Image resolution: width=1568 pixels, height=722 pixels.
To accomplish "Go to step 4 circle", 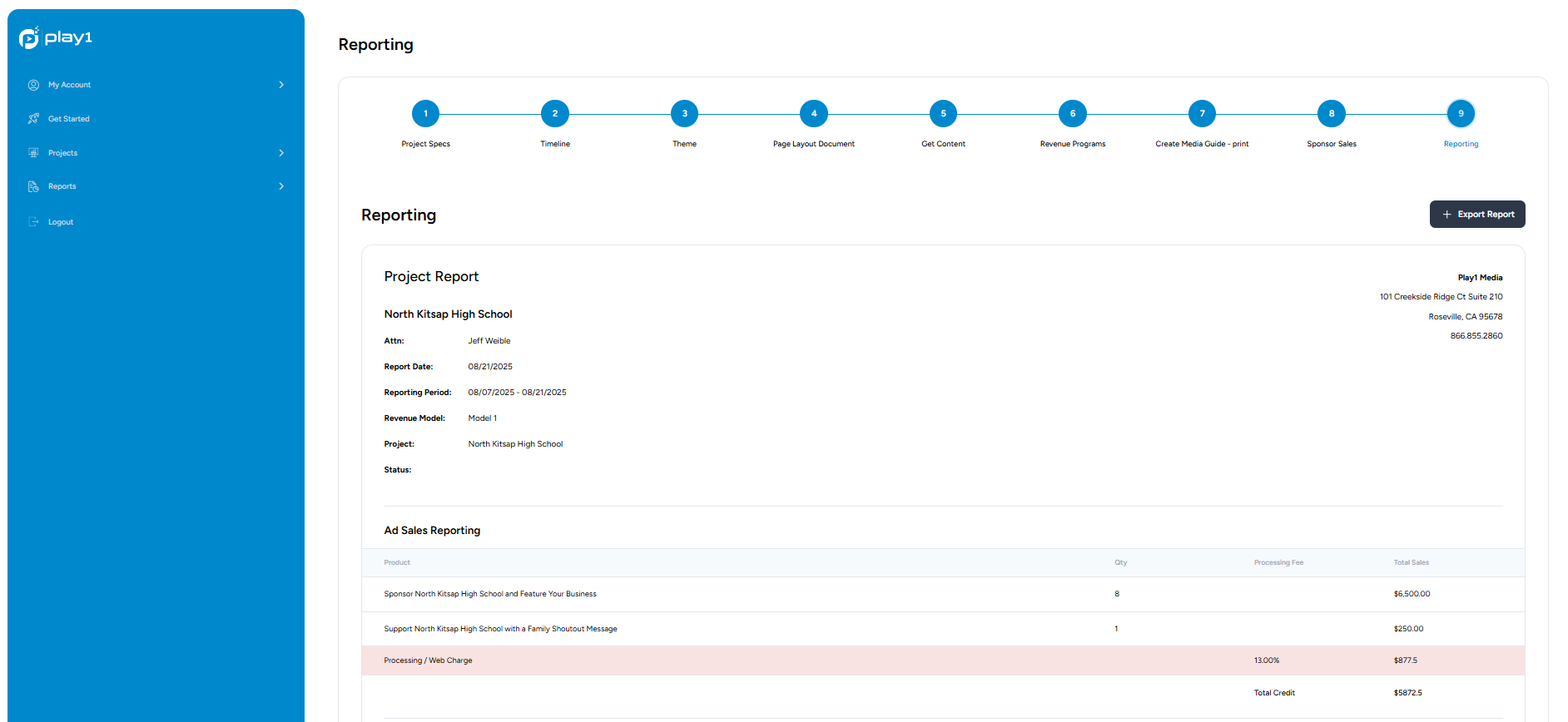I will pos(814,114).
